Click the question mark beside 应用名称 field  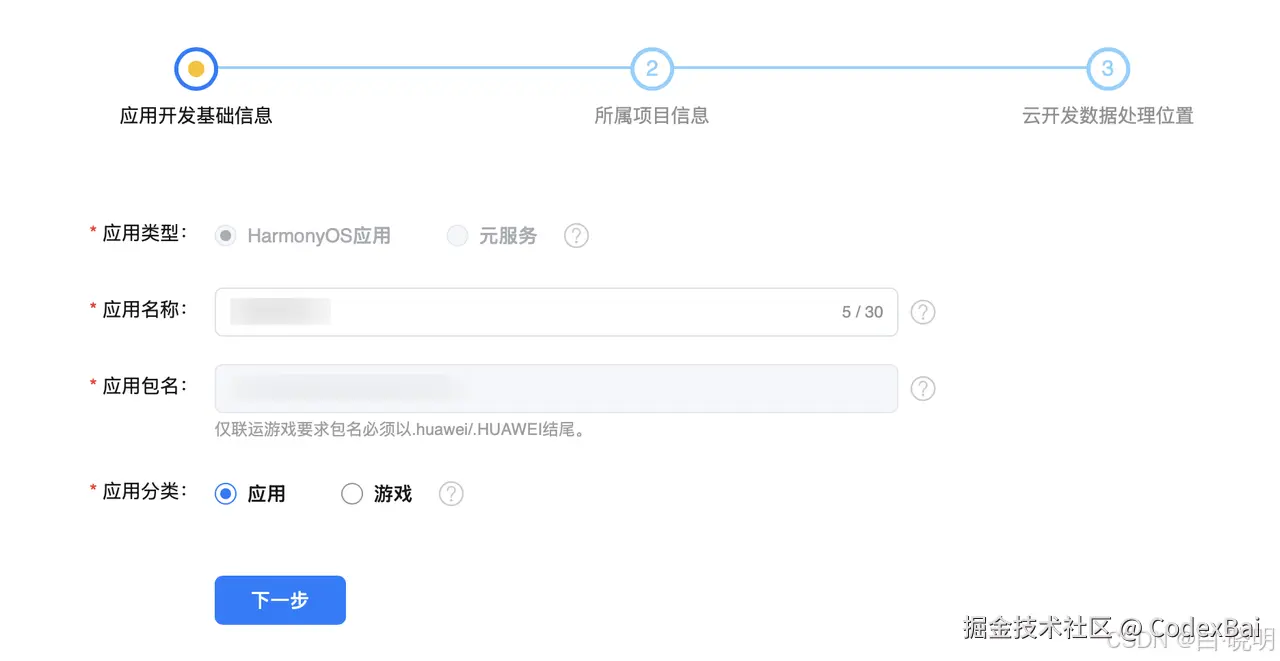922,312
